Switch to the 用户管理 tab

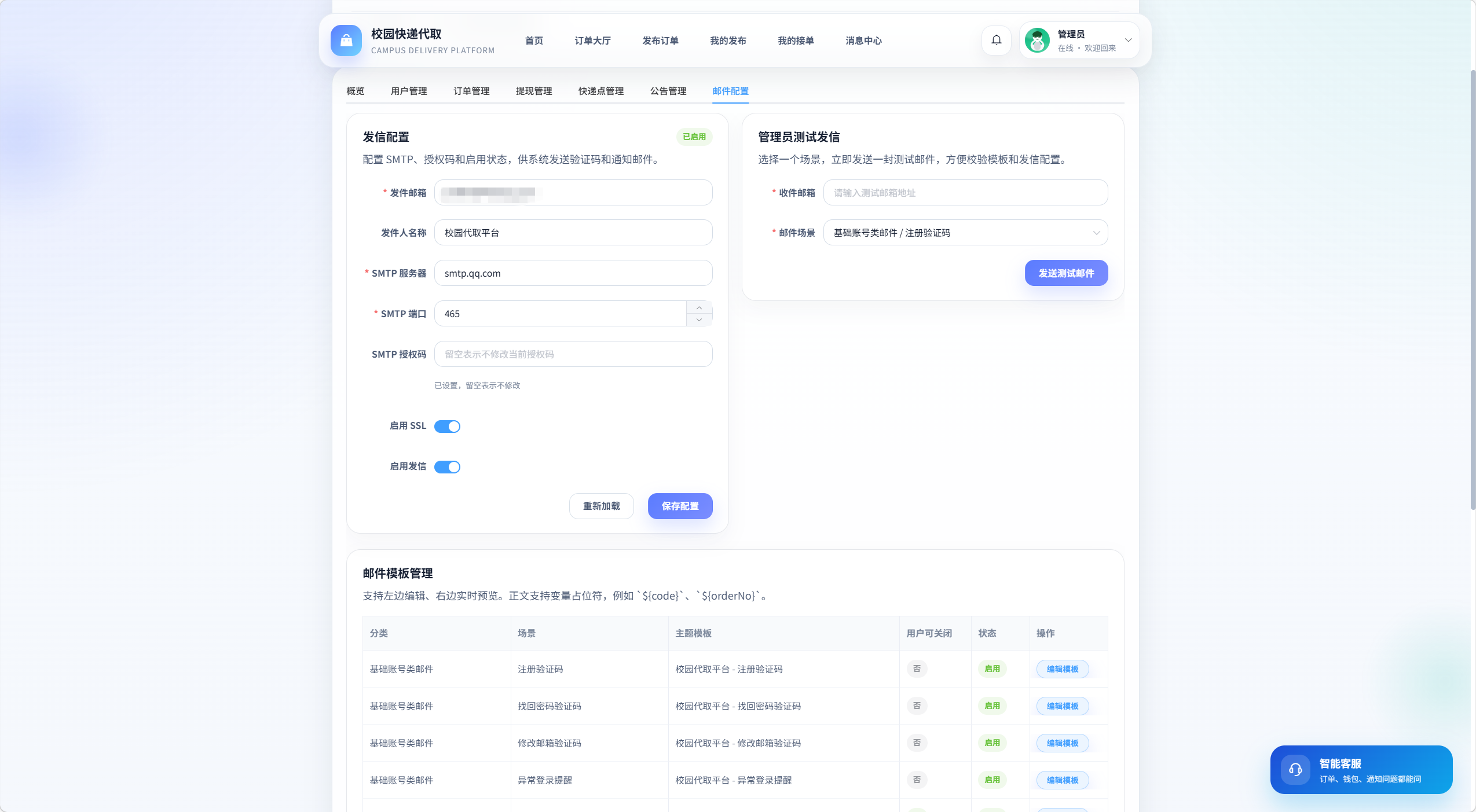click(x=409, y=91)
